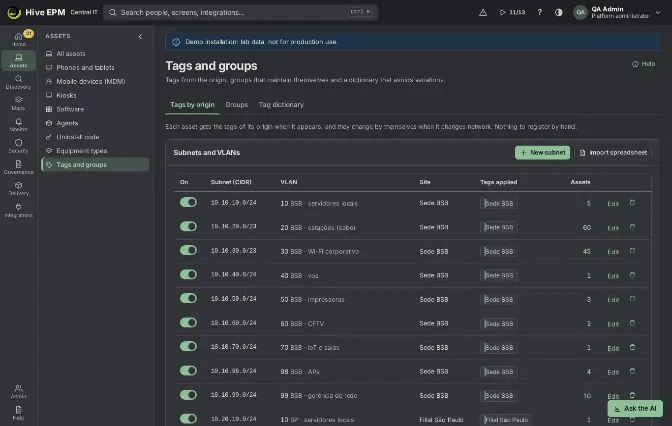672x426 pixels.
Task: Open the Equipment types menu item
Action: tap(95, 151)
